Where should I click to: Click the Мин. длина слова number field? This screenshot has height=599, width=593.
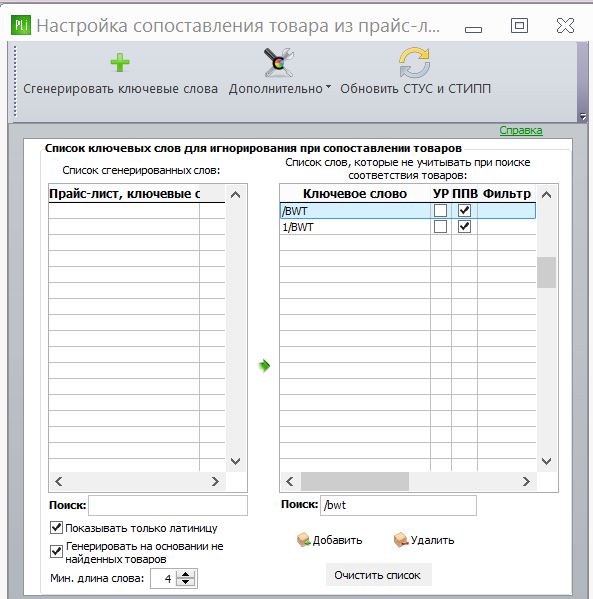tap(164, 578)
